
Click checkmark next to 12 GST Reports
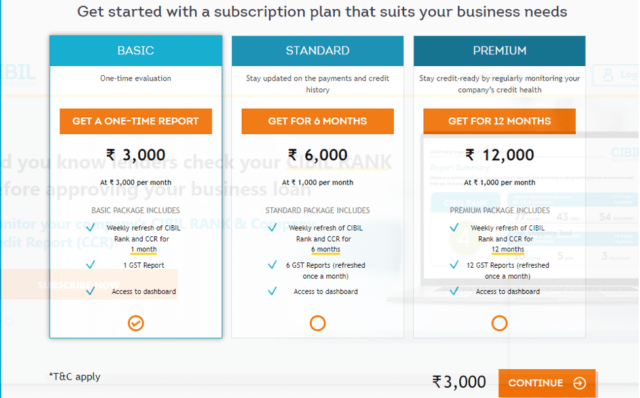(454, 265)
